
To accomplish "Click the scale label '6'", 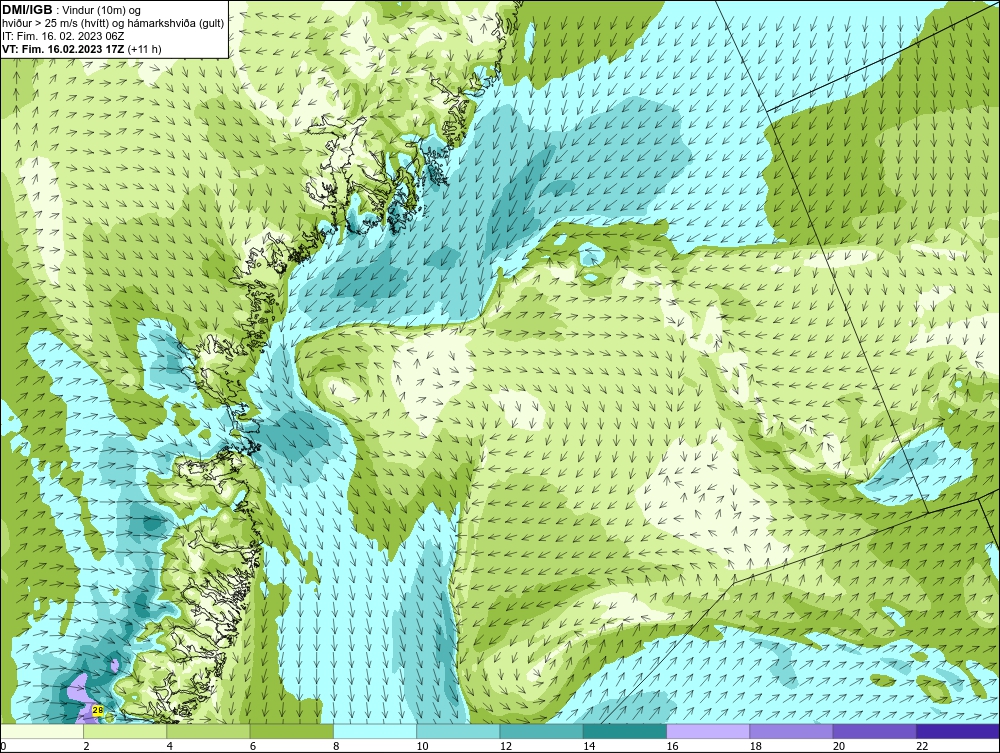I will [253, 746].
